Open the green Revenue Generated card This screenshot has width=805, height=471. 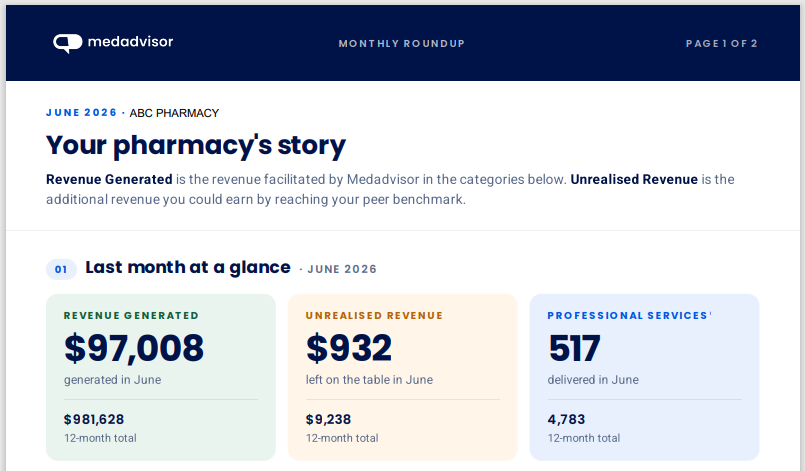pos(161,377)
